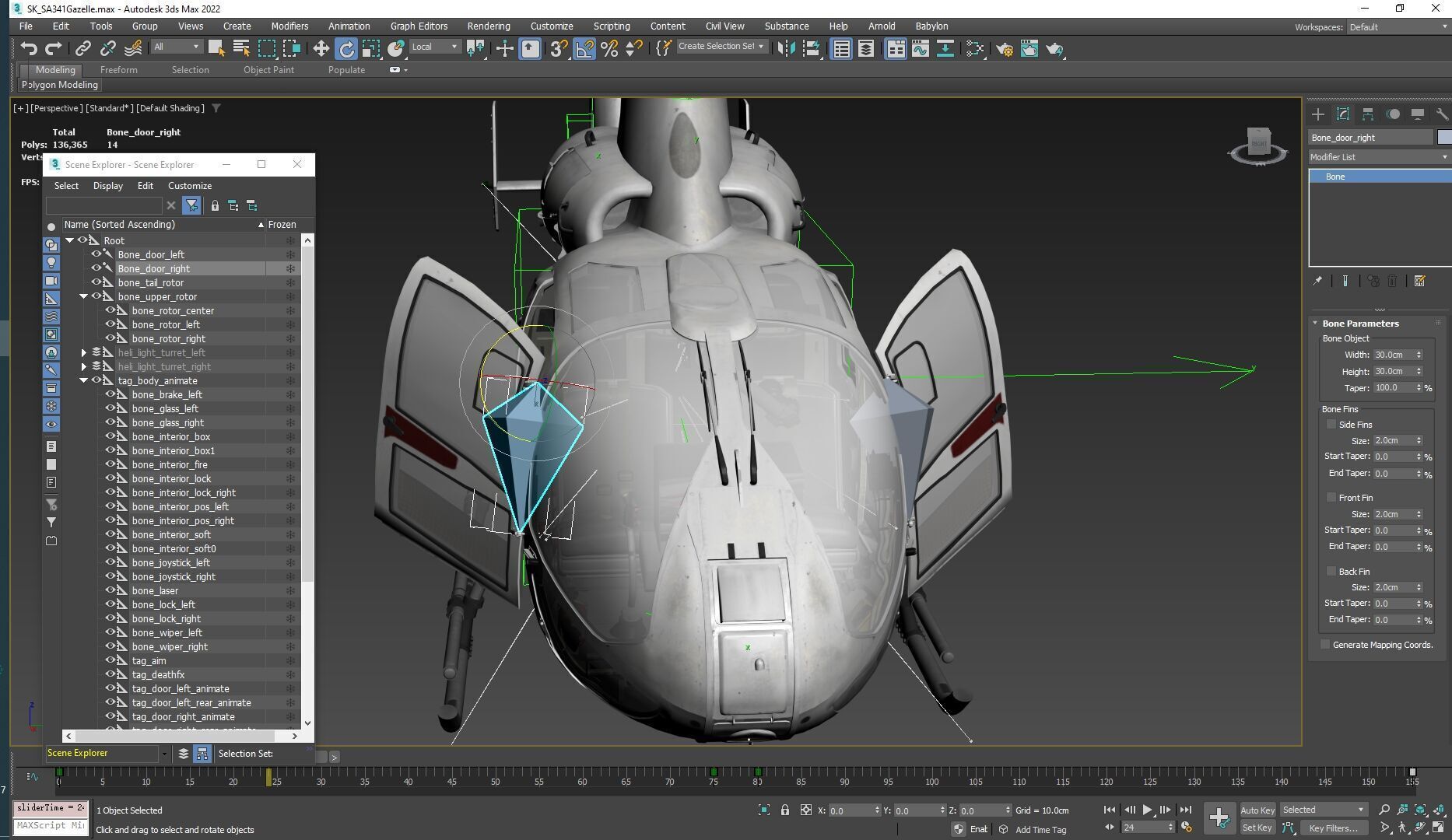Image resolution: width=1452 pixels, height=840 pixels.
Task: Open Scene Explorer Display menu
Action: point(108,186)
